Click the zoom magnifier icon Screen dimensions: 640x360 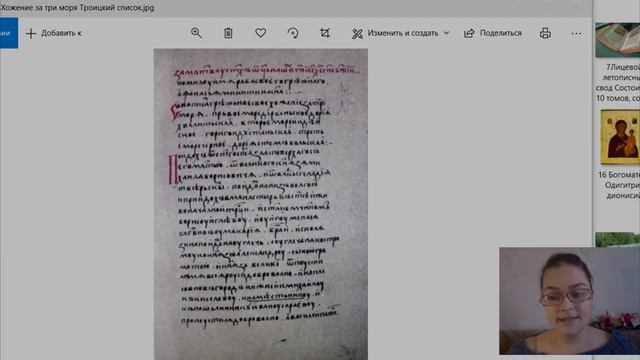tap(196, 33)
